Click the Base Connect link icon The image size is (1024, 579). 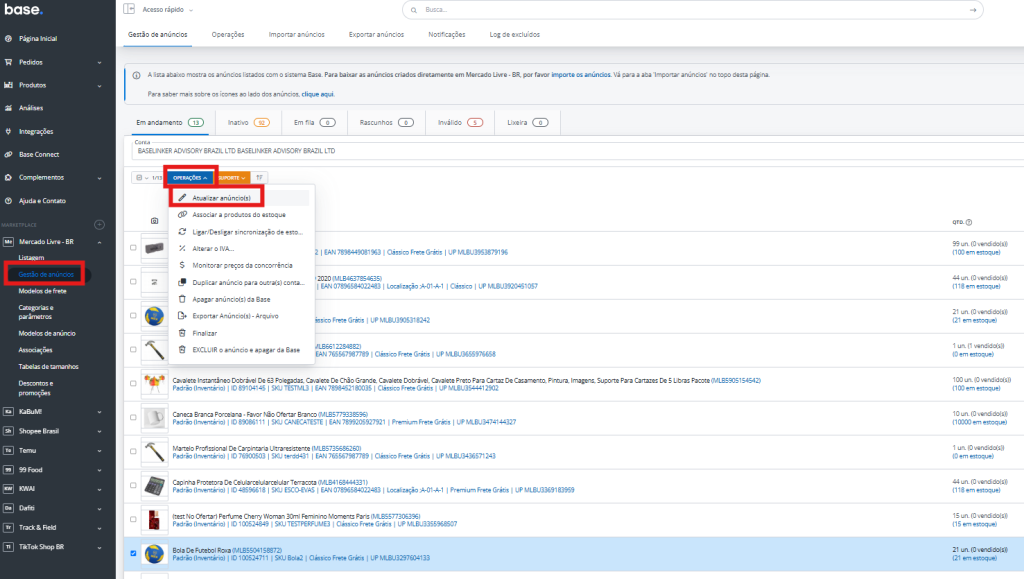[8, 155]
